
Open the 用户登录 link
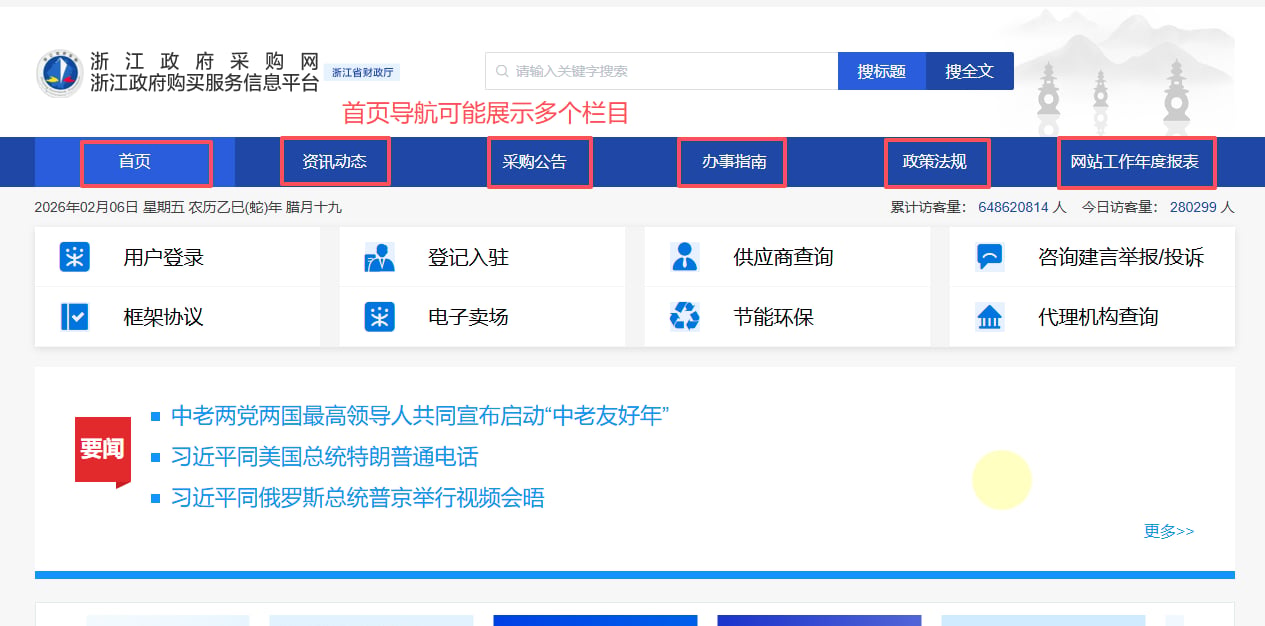(164, 257)
